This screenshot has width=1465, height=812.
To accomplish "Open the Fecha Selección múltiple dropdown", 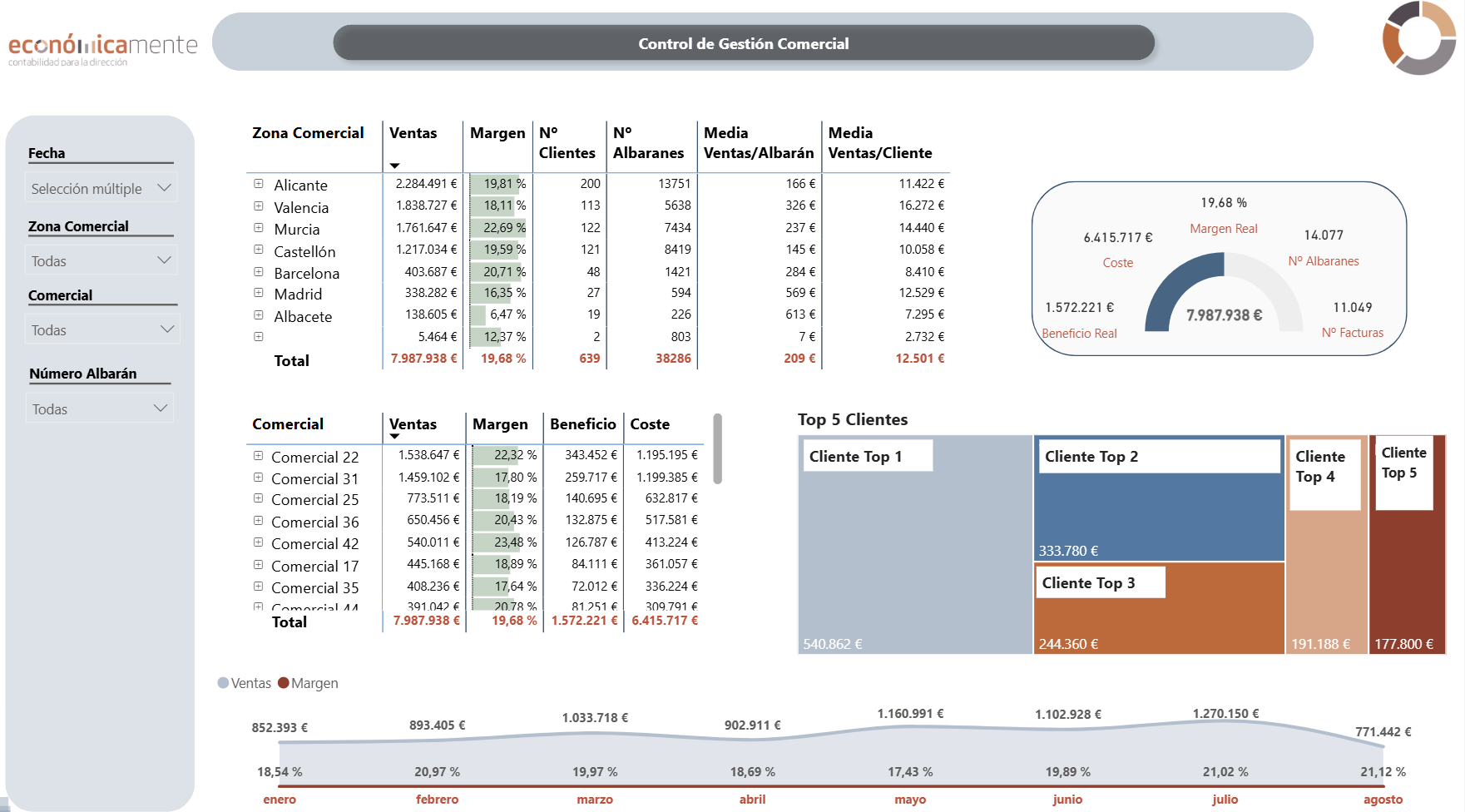I will 101,188.
